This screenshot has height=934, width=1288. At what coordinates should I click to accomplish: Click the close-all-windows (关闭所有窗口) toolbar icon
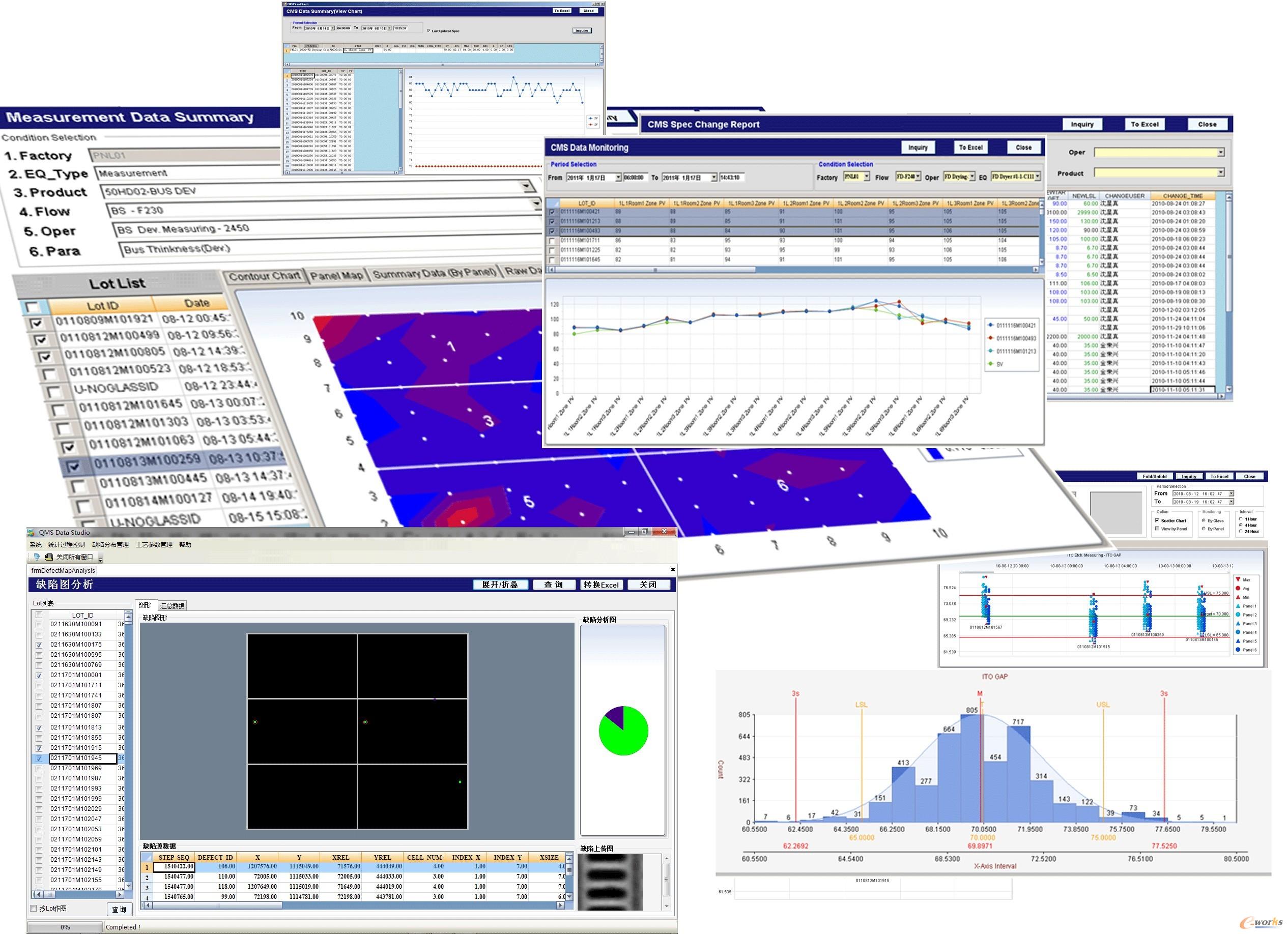(49, 557)
